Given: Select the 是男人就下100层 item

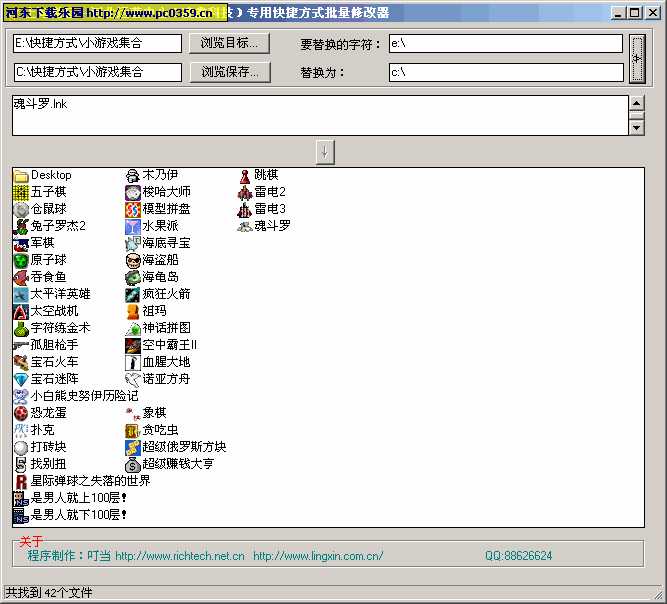Looking at the screenshot, I should (70, 515).
